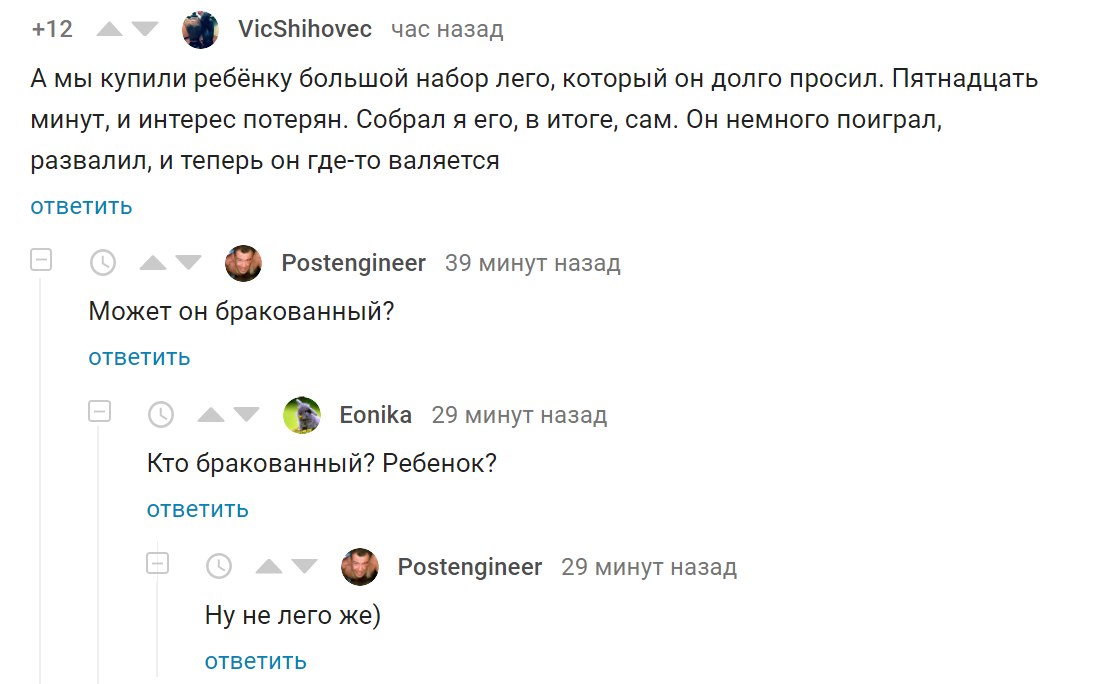Reply to 'Ну не лего же)' comment
Viewport: 1106px width, 684px height.
tap(255, 661)
